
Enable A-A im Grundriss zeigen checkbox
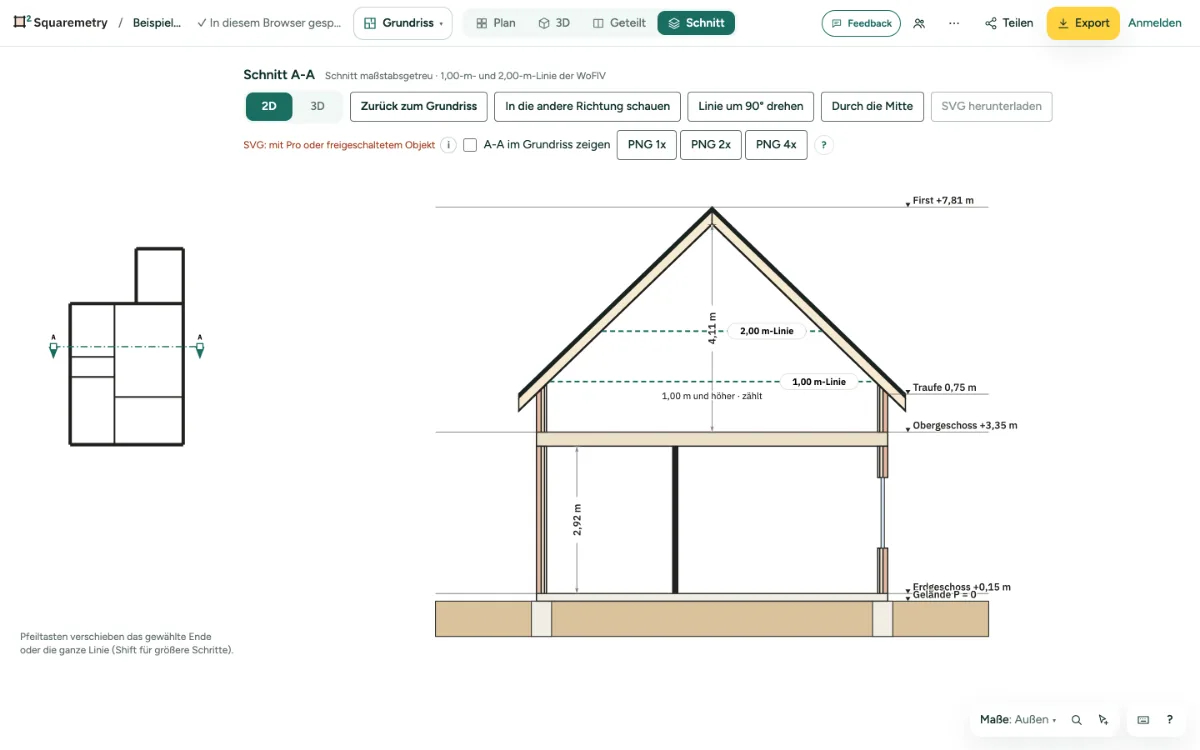pyautogui.click(x=470, y=145)
